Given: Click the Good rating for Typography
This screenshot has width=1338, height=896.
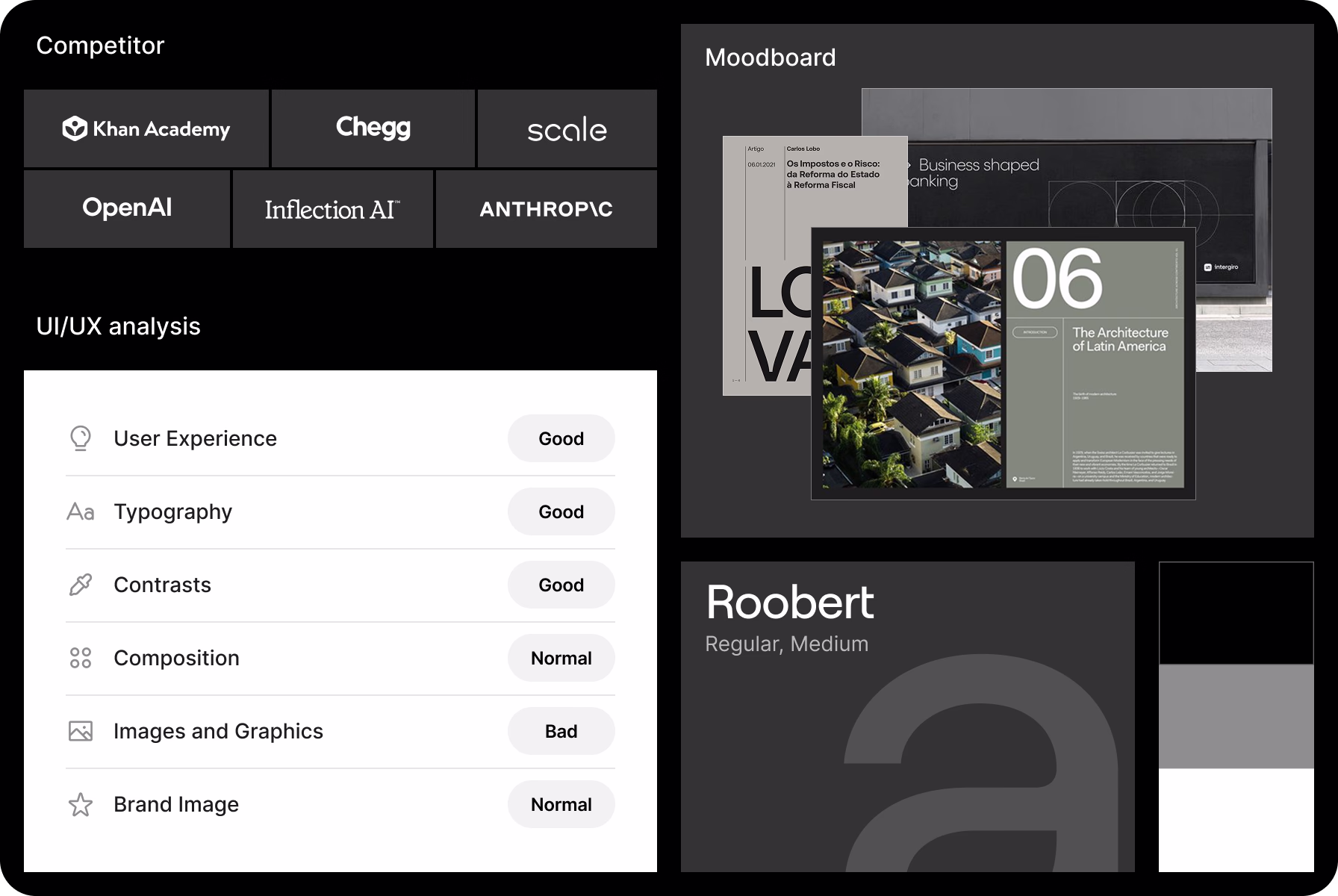Looking at the screenshot, I should [x=561, y=511].
